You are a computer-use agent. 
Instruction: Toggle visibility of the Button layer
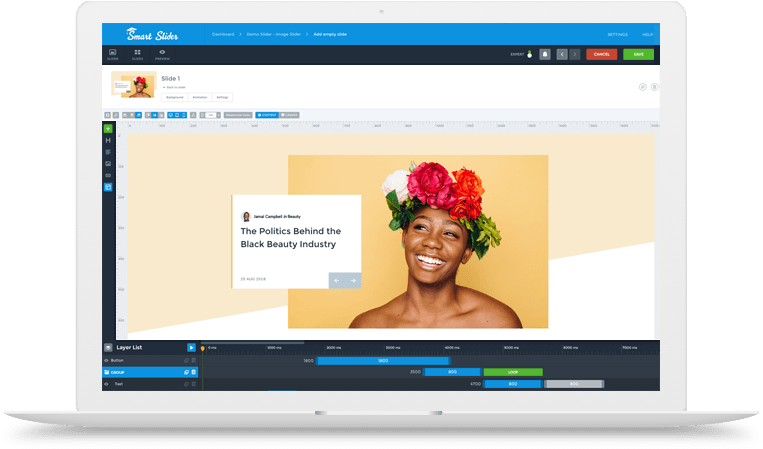click(x=107, y=360)
